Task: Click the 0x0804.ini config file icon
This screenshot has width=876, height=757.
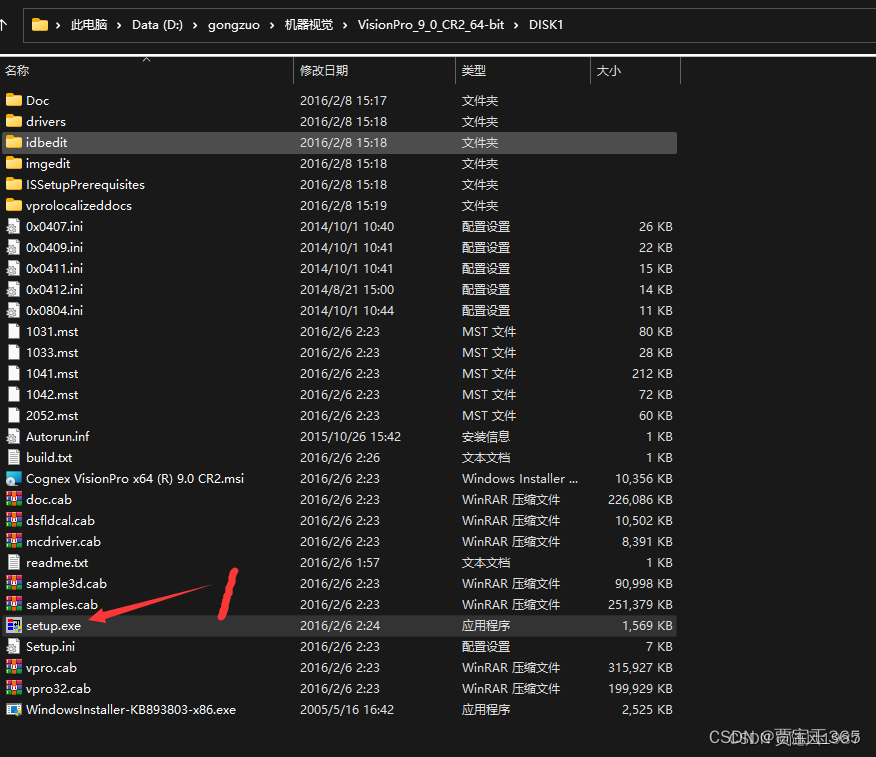Action: [13, 311]
